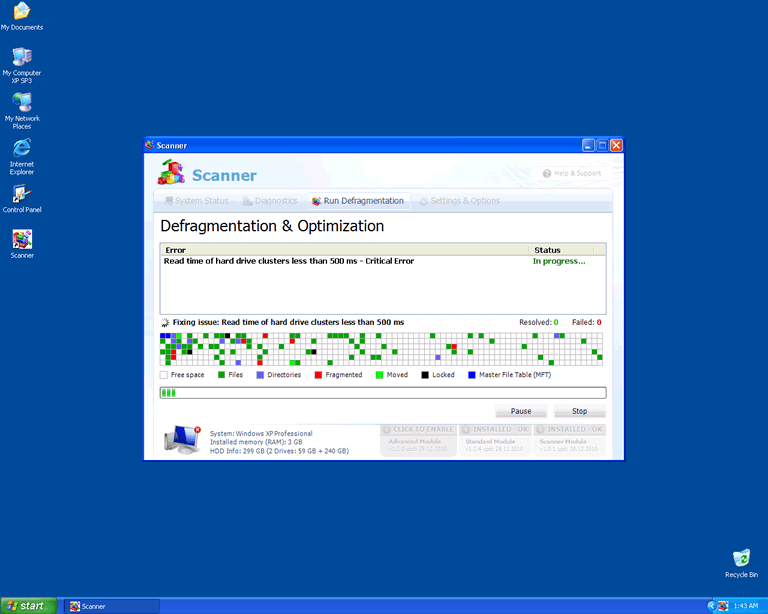The height and width of the screenshot is (614, 768).
Task: Click the computer error icon beside system info
Action: tap(182, 439)
